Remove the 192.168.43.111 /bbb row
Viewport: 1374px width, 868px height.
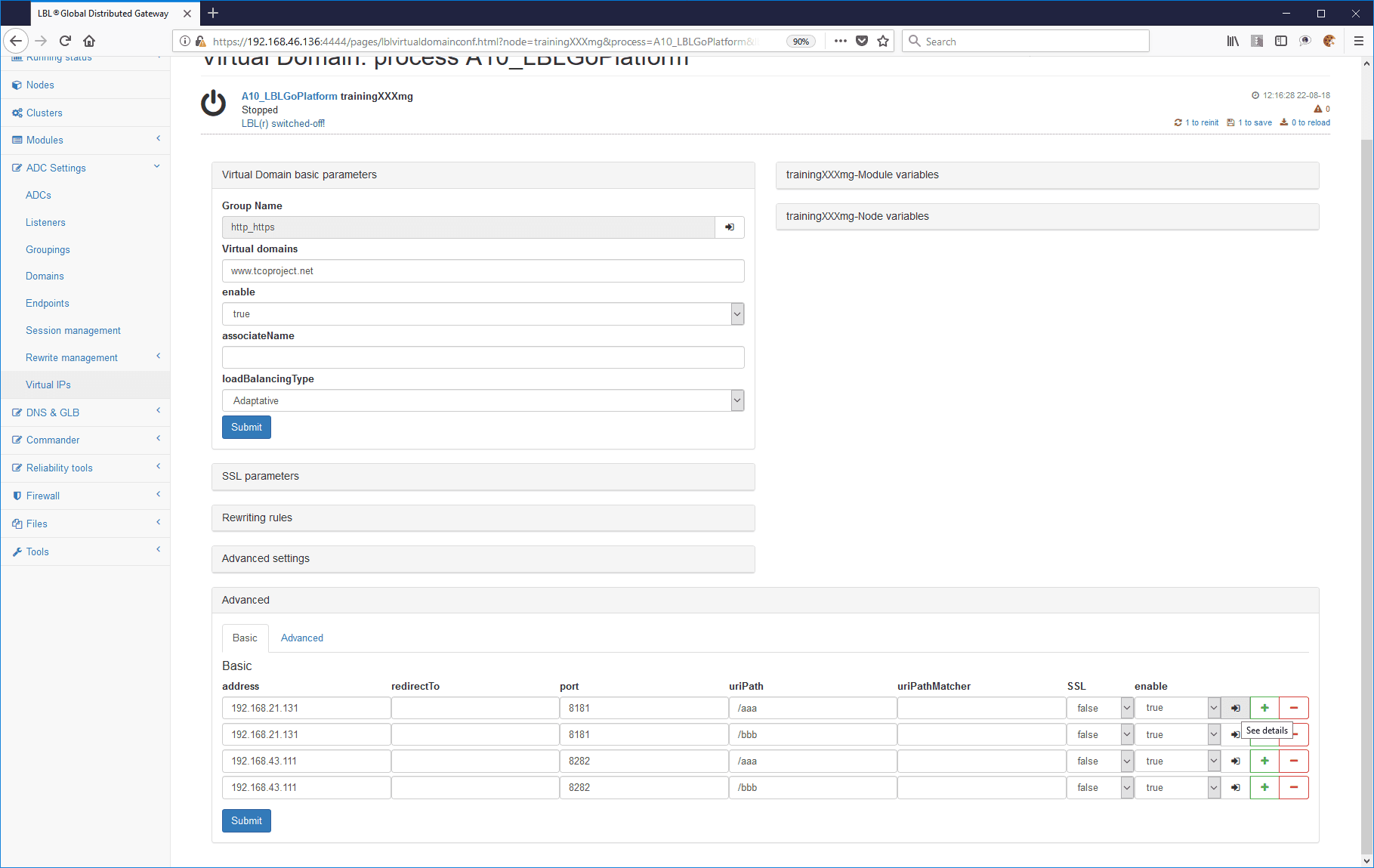(x=1294, y=787)
